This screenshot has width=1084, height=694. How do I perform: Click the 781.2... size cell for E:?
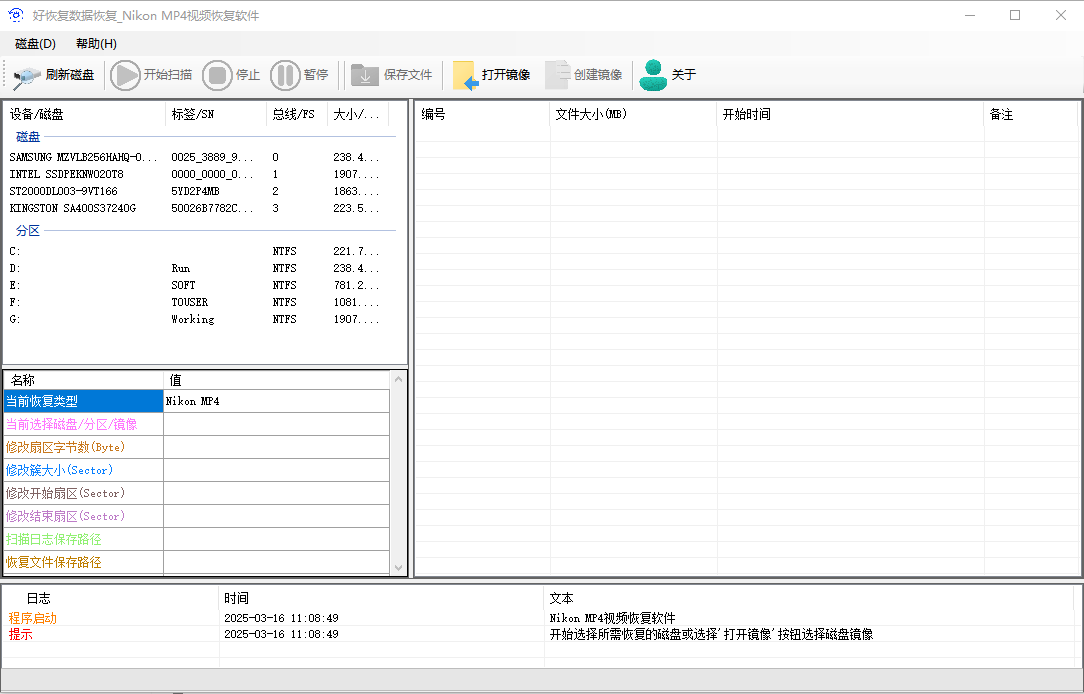356,285
